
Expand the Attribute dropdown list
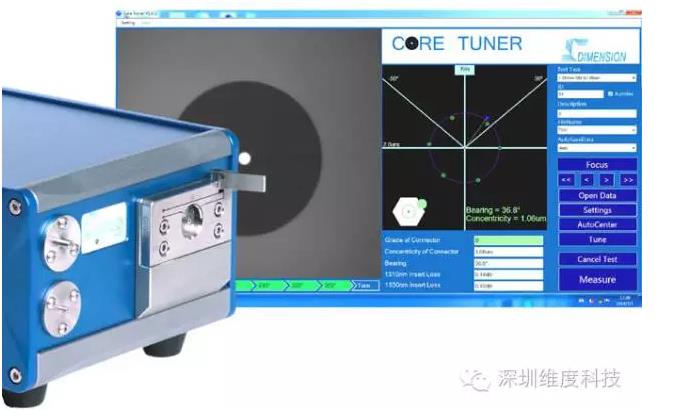point(596,130)
